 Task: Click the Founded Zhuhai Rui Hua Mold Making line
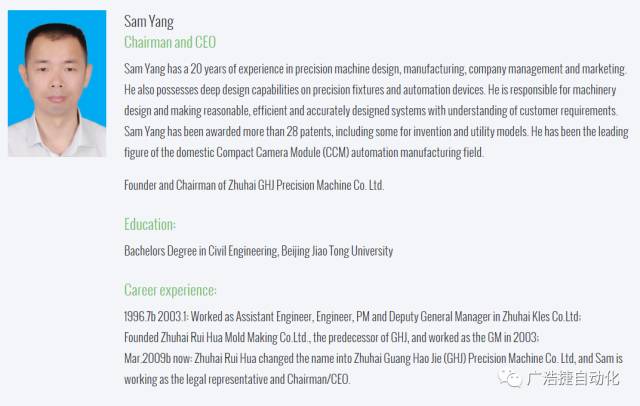point(331,337)
